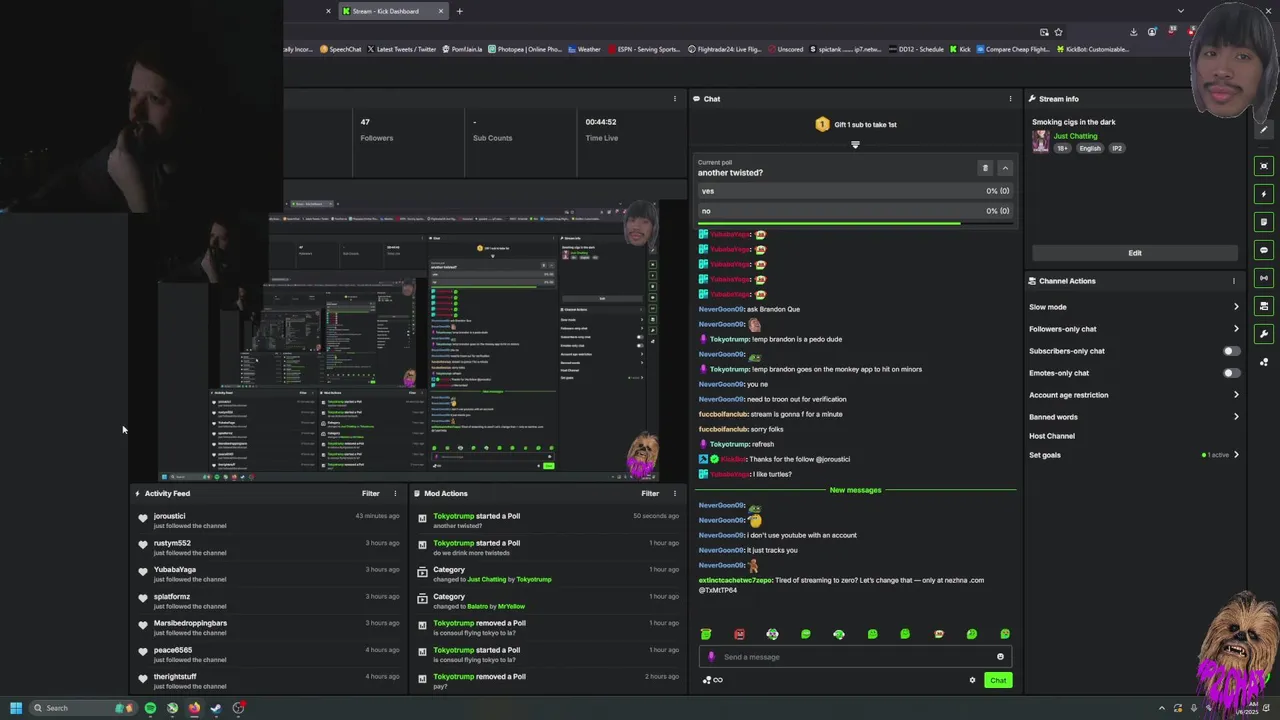This screenshot has height=720, width=1280.
Task: Vote no in the current poll
Action: pos(855,211)
